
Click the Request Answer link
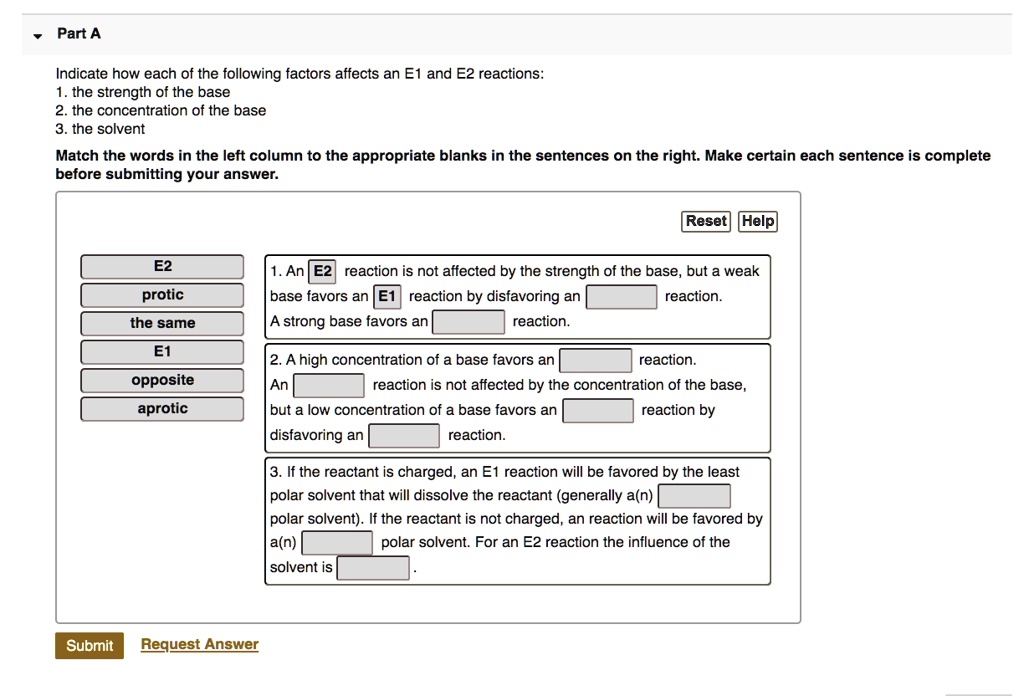pos(198,643)
